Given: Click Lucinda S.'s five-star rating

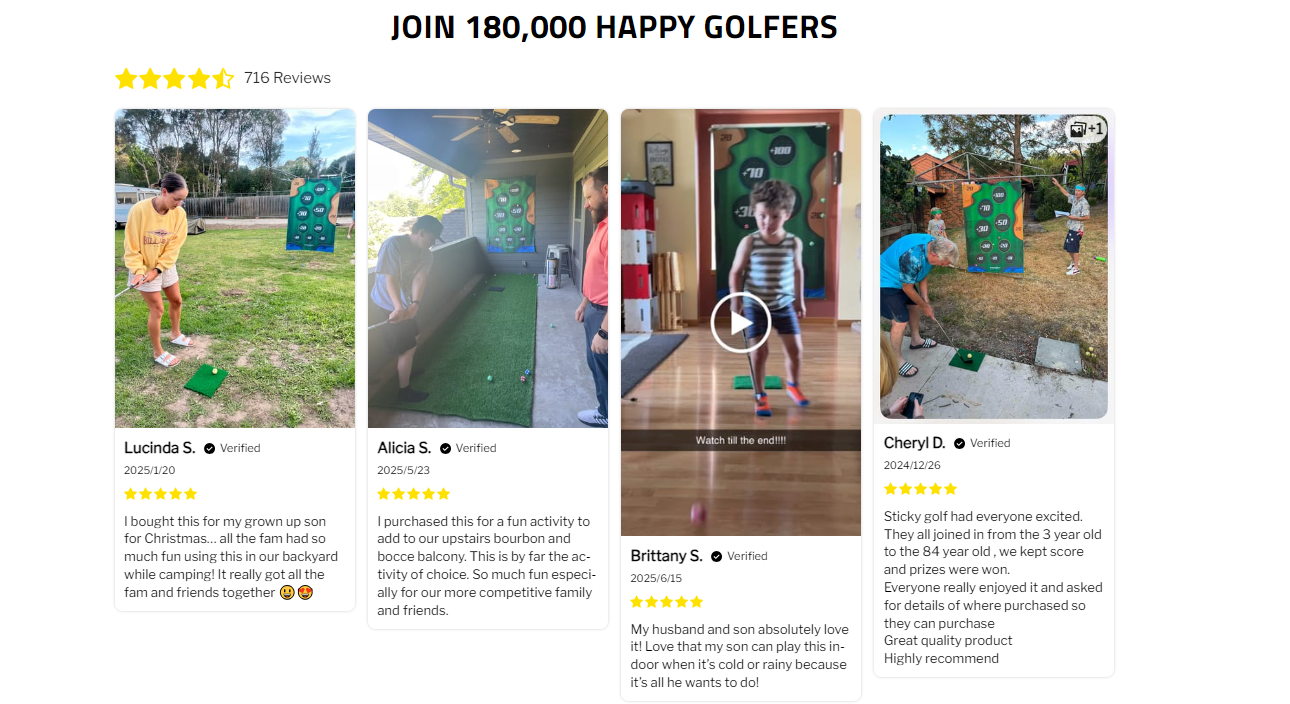Looking at the screenshot, I should tap(161, 494).
